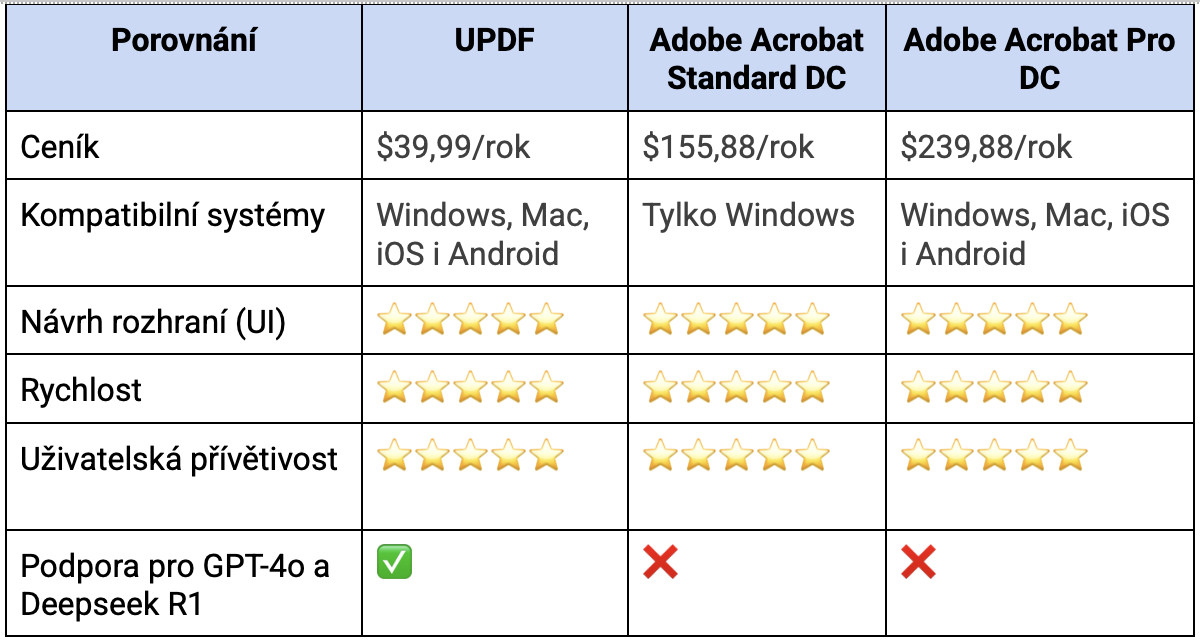The width and height of the screenshot is (1200, 642).
Task: Click the green checkmark in UPDF column
Action: pos(394,563)
